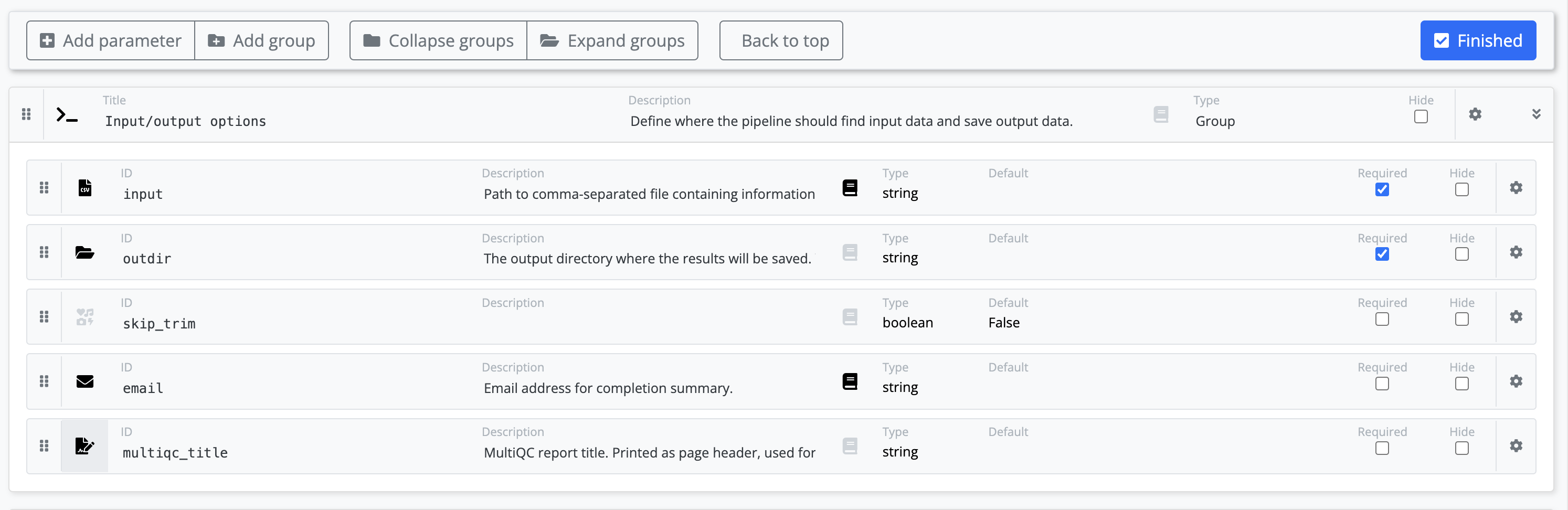
Task: Click the CSV file icon for input
Action: [x=84, y=188]
